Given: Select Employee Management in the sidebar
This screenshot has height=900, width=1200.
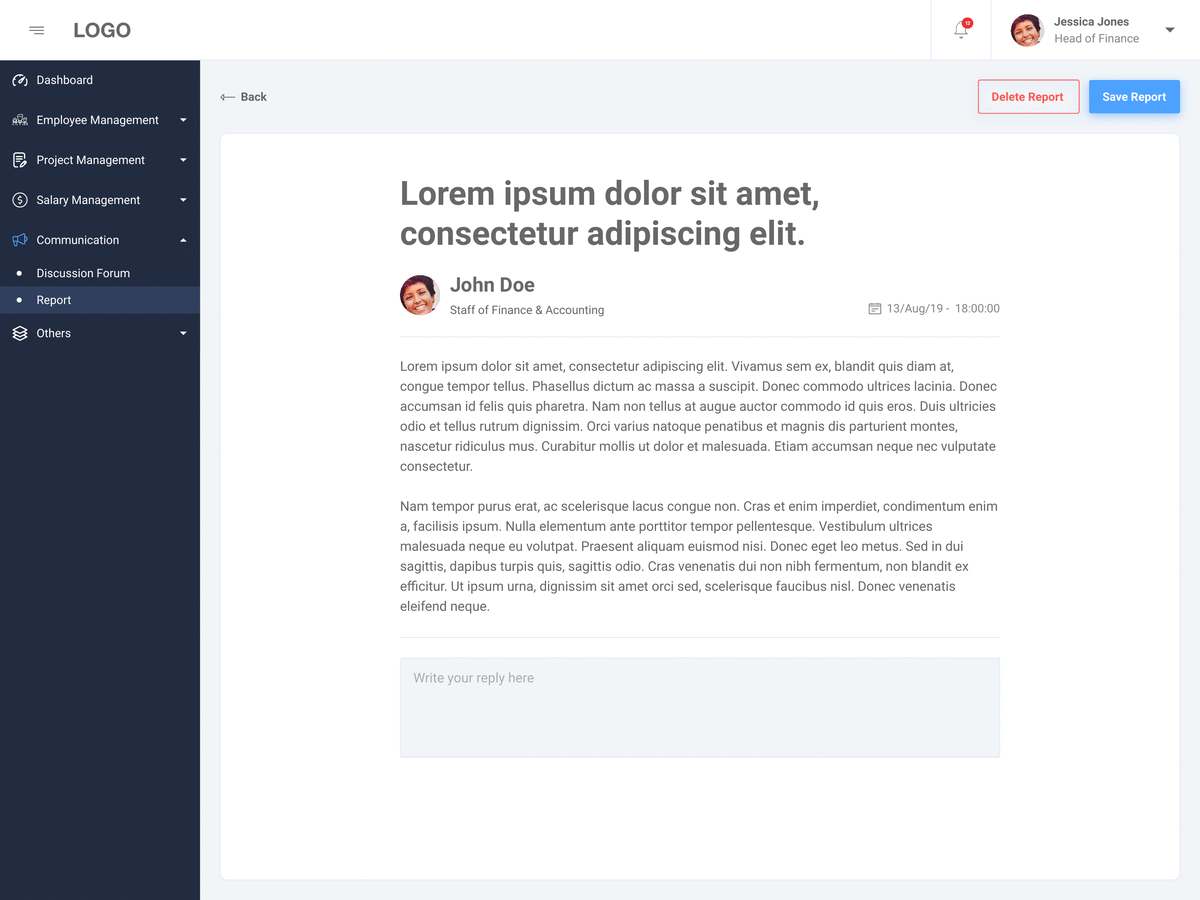Looking at the screenshot, I should (x=100, y=120).
